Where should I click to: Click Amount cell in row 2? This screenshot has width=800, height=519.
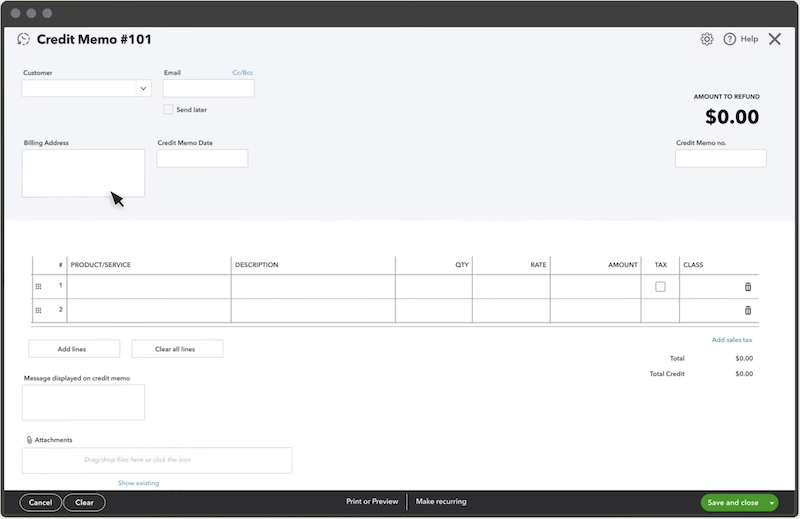coord(595,310)
